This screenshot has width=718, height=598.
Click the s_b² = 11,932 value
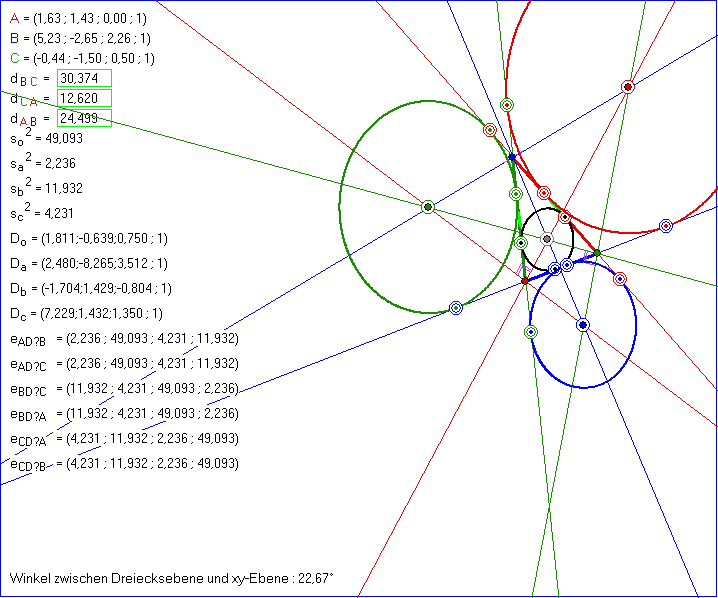pyautogui.click(x=46, y=188)
